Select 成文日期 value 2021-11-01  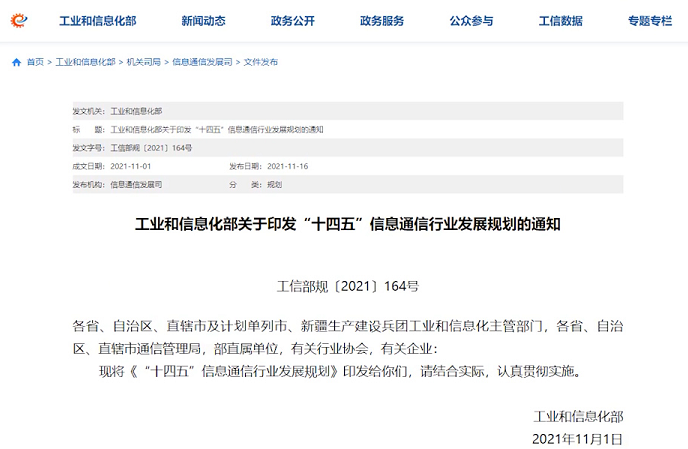coord(130,166)
